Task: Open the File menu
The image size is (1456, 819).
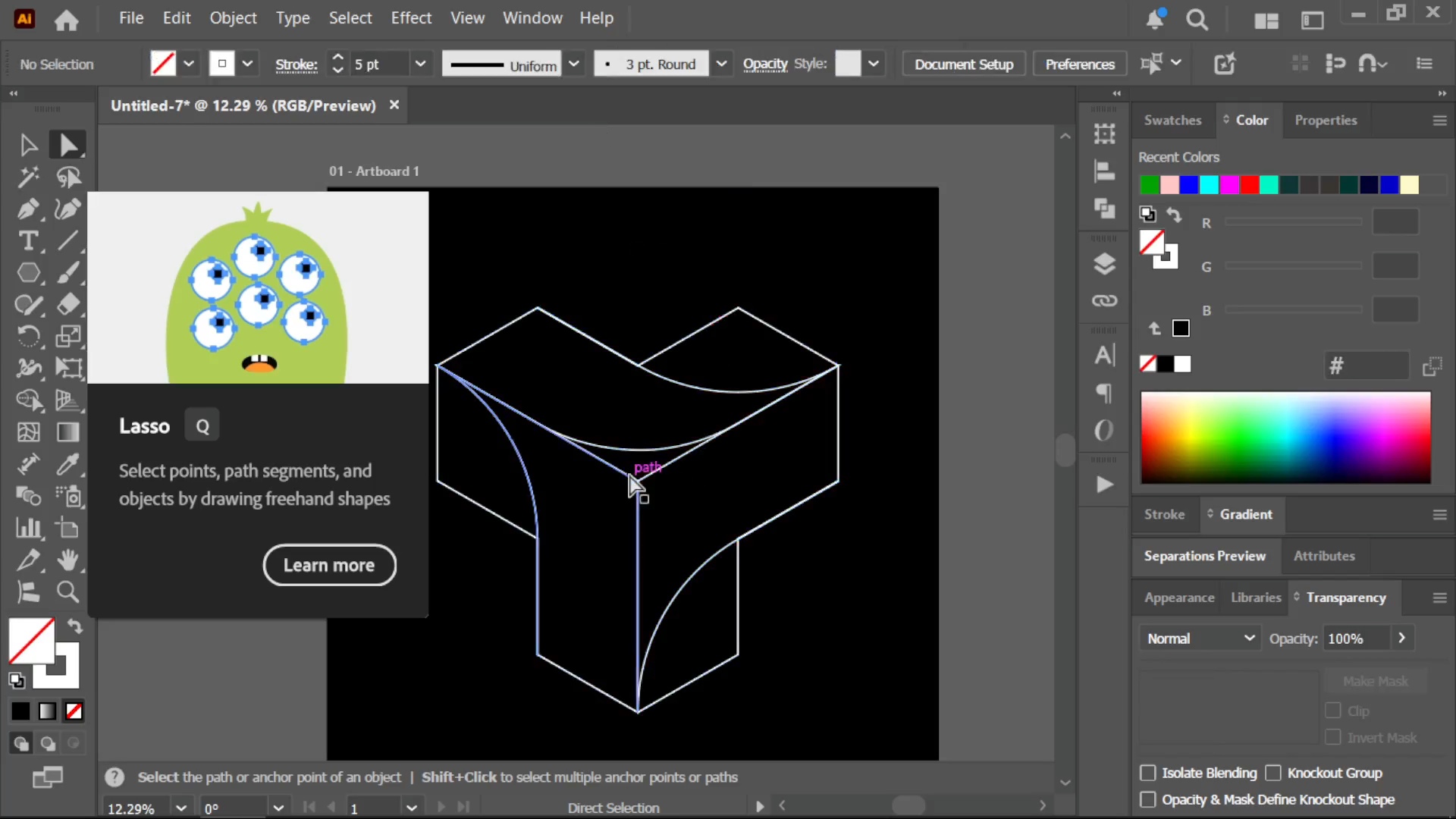Action: pyautogui.click(x=131, y=18)
